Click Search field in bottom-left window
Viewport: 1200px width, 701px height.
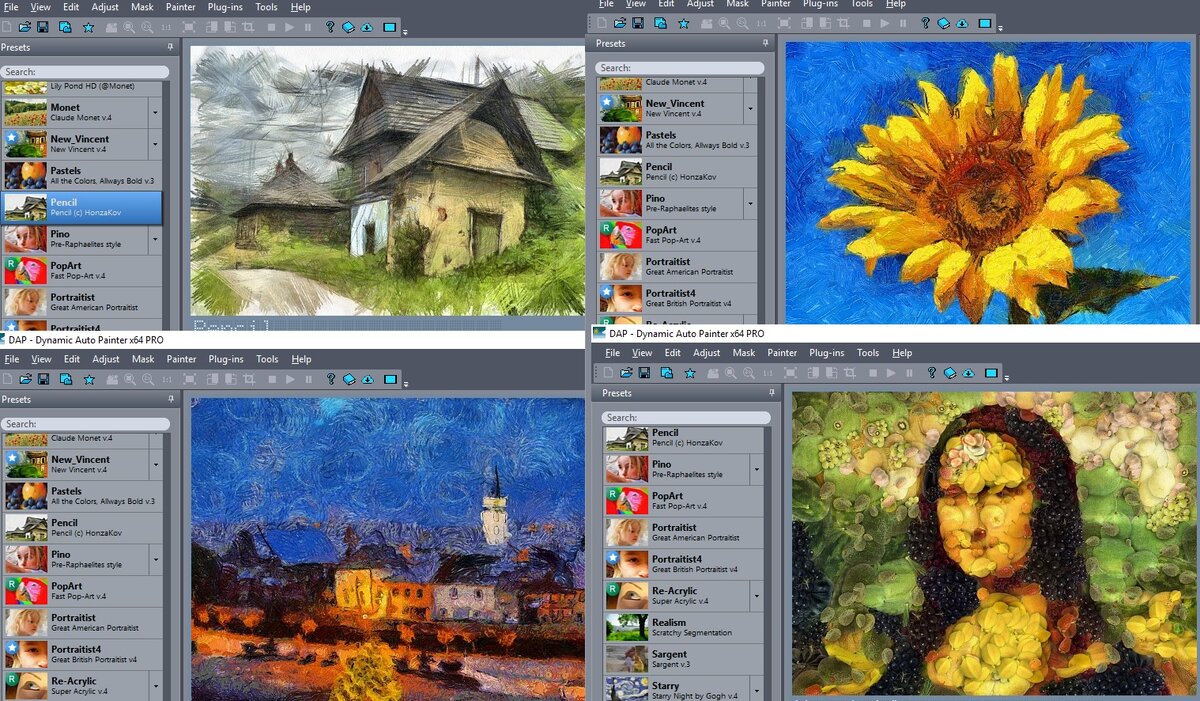[x=85, y=424]
